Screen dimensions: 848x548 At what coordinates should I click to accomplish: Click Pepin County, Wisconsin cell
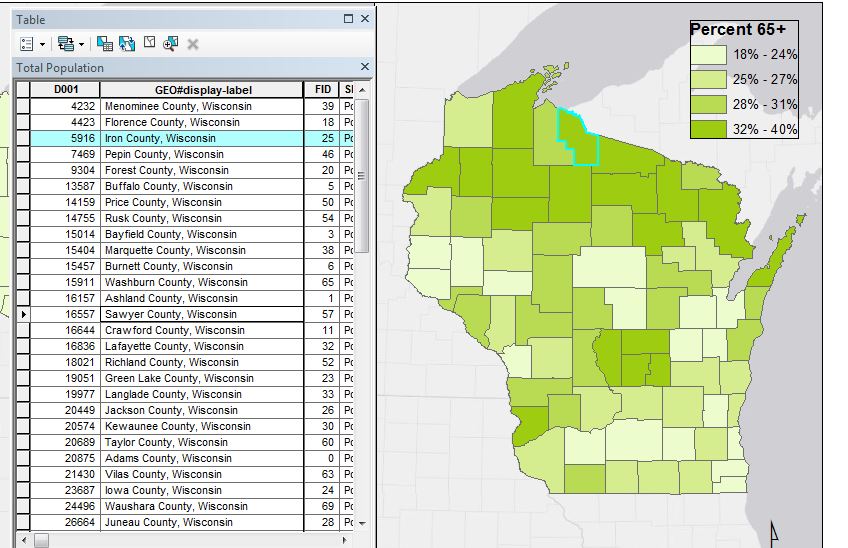coord(202,154)
